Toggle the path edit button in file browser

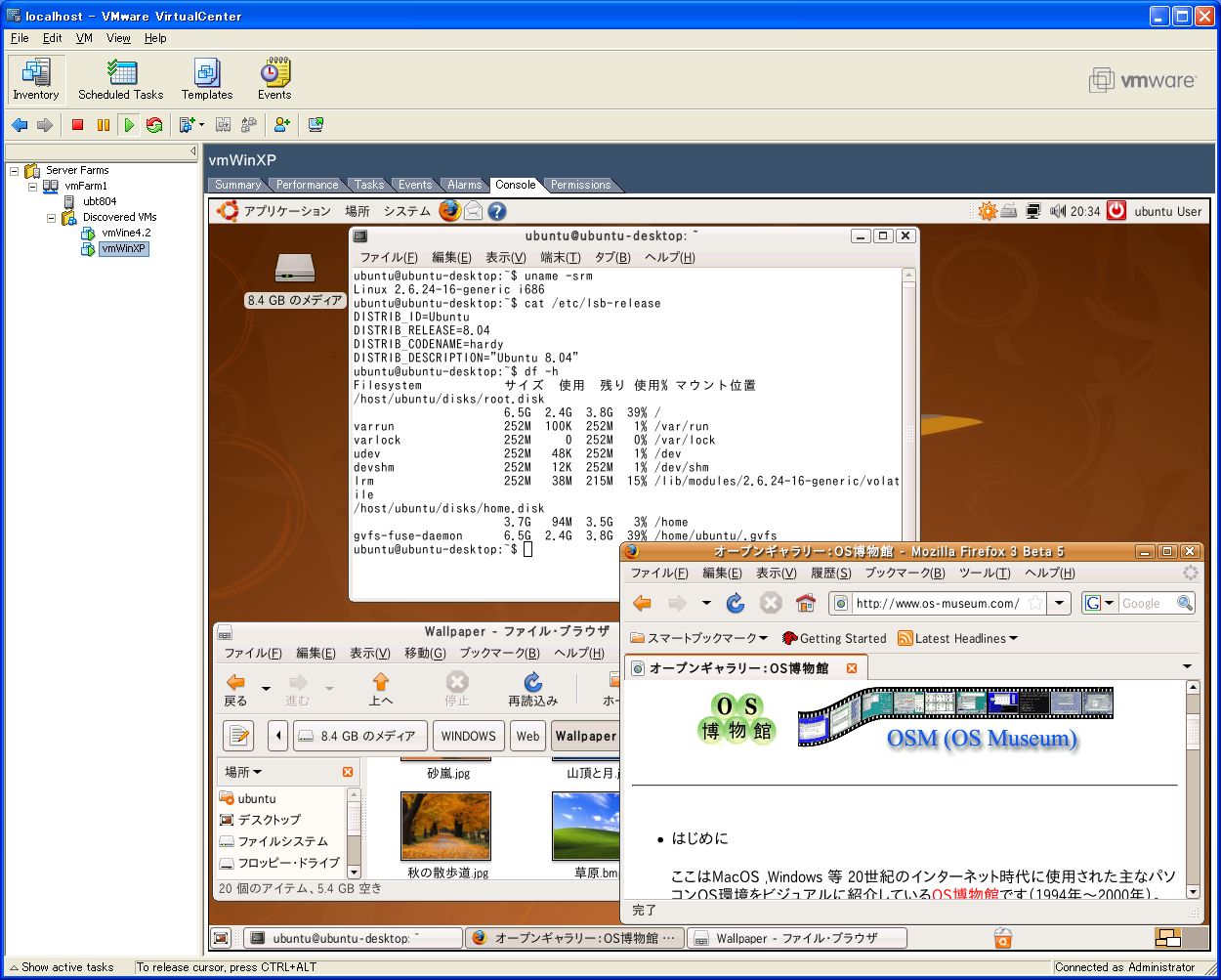point(238,736)
